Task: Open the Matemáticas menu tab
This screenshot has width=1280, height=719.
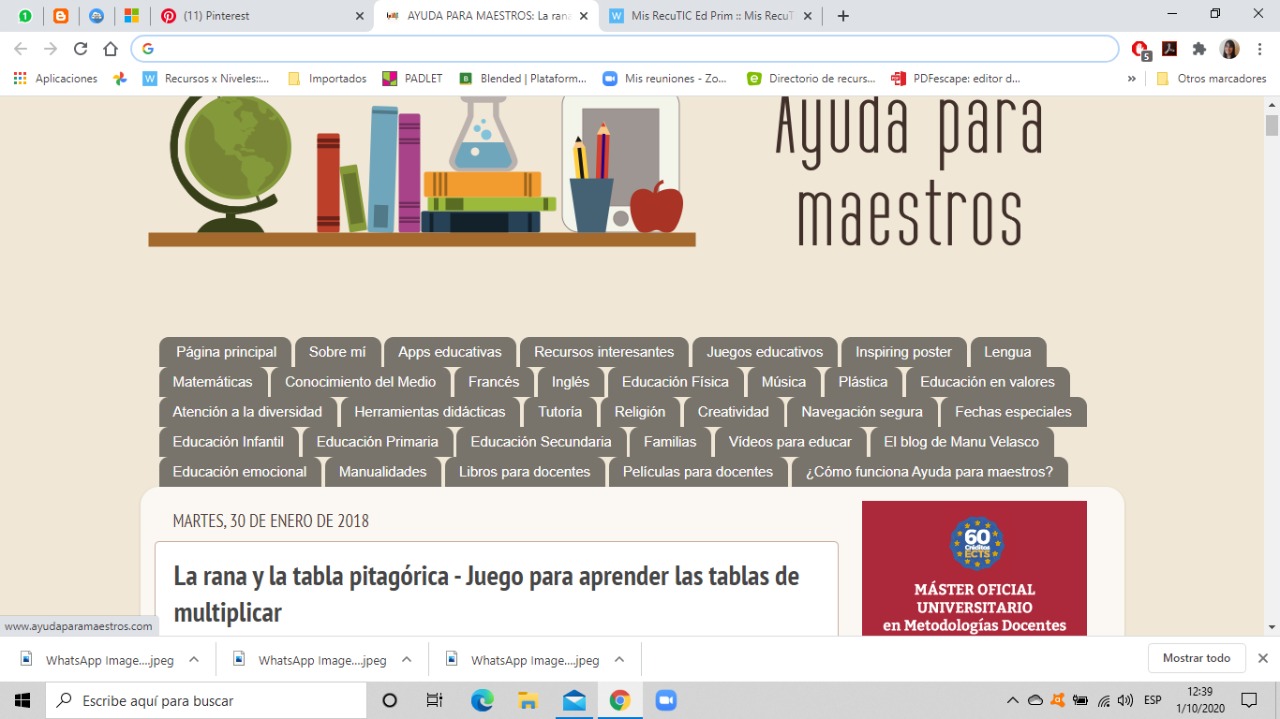Action: click(x=213, y=382)
